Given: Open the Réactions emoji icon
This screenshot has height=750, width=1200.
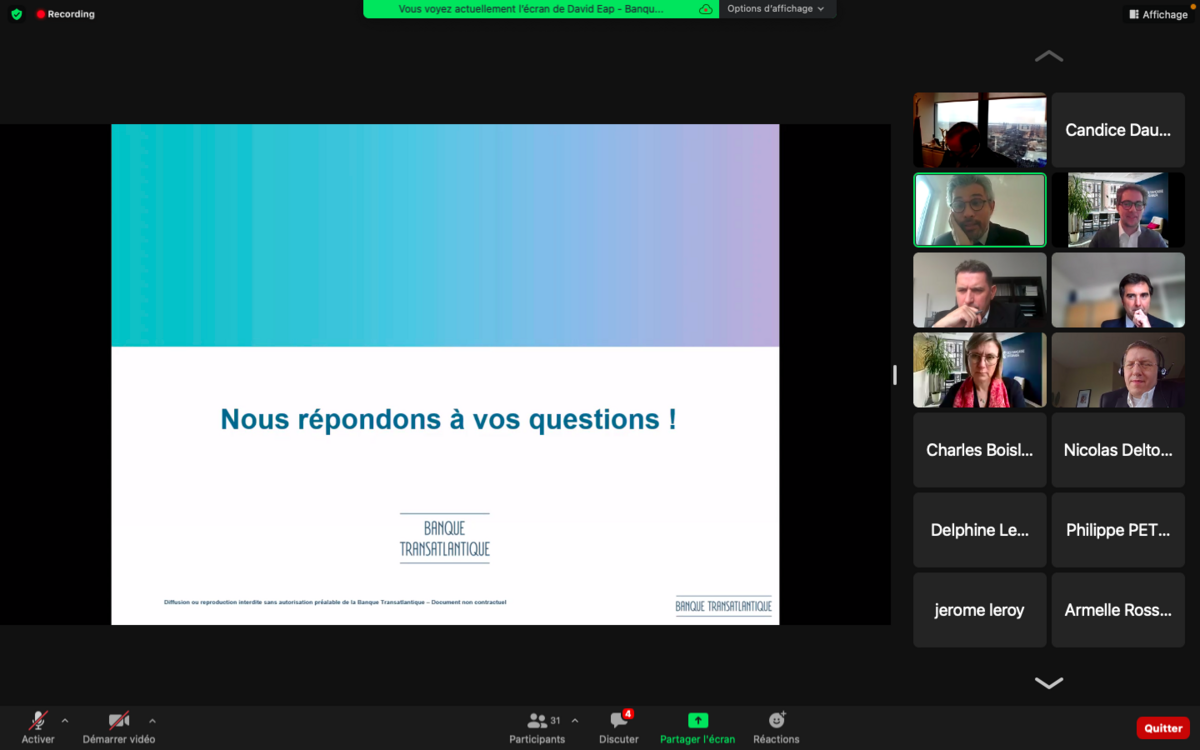Looking at the screenshot, I should (776, 720).
